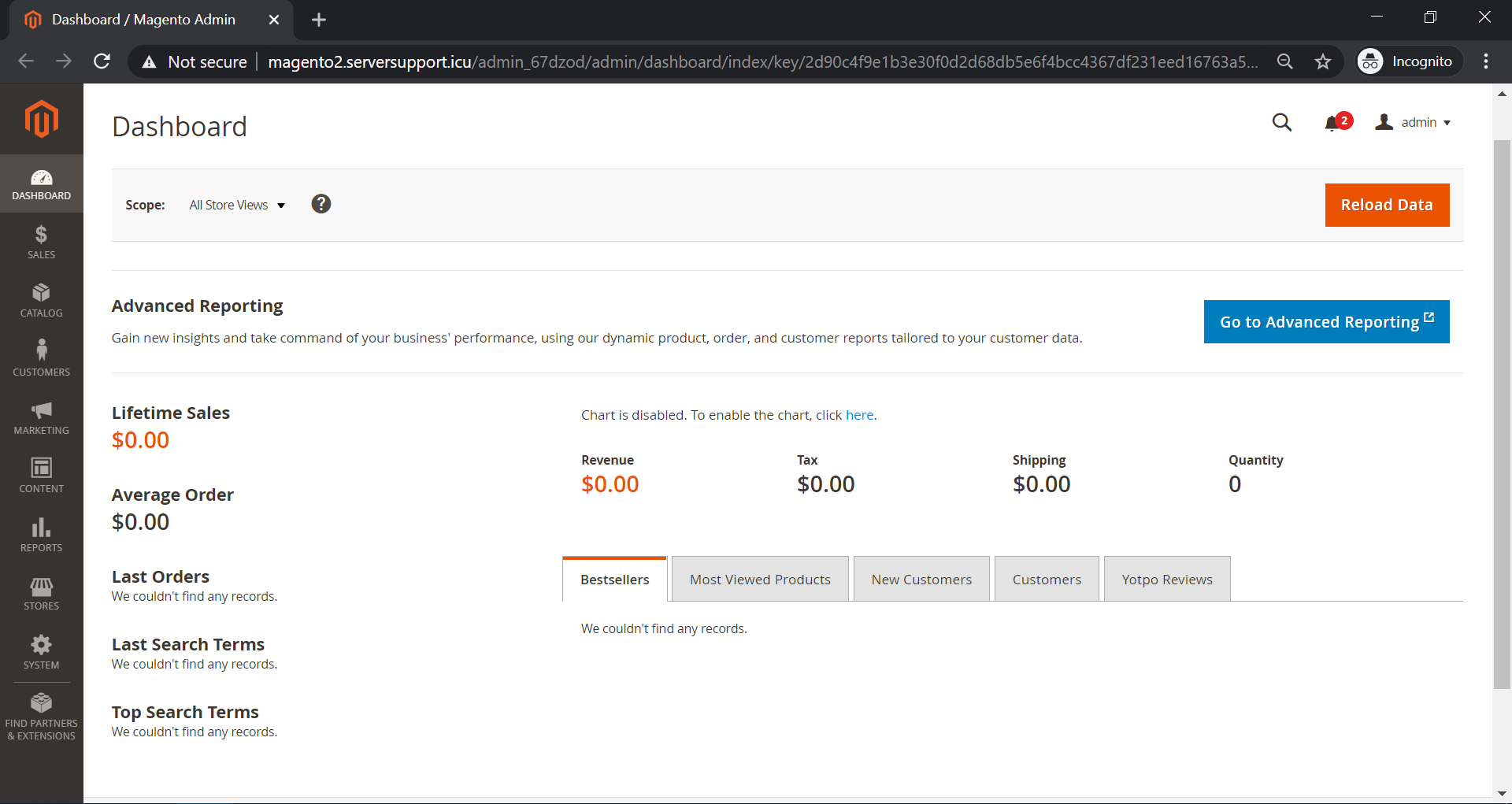Open the Marketing megaphone menu
Image resolution: width=1512 pixels, height=804 pixels.
coord(41,417)
